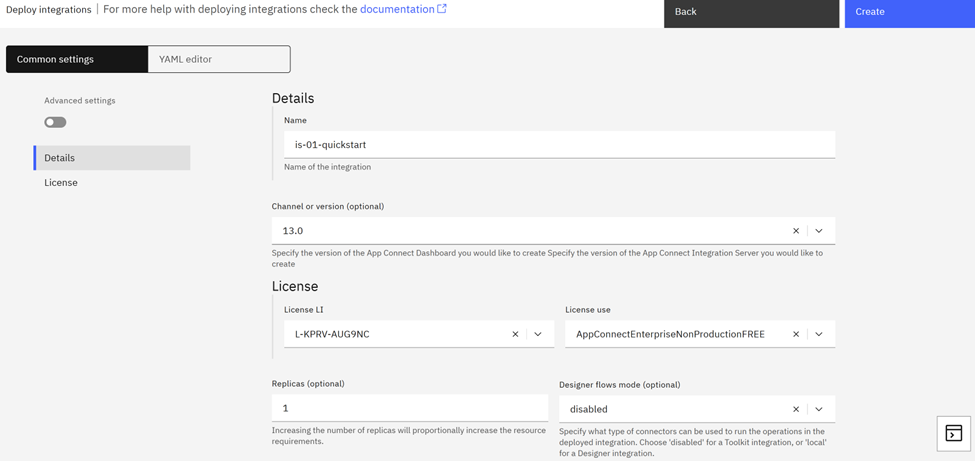Click the AppConnectEnterpriseNonProductionFREE value
Viewport: 975px width, 461px height.
tap(670, 334)
